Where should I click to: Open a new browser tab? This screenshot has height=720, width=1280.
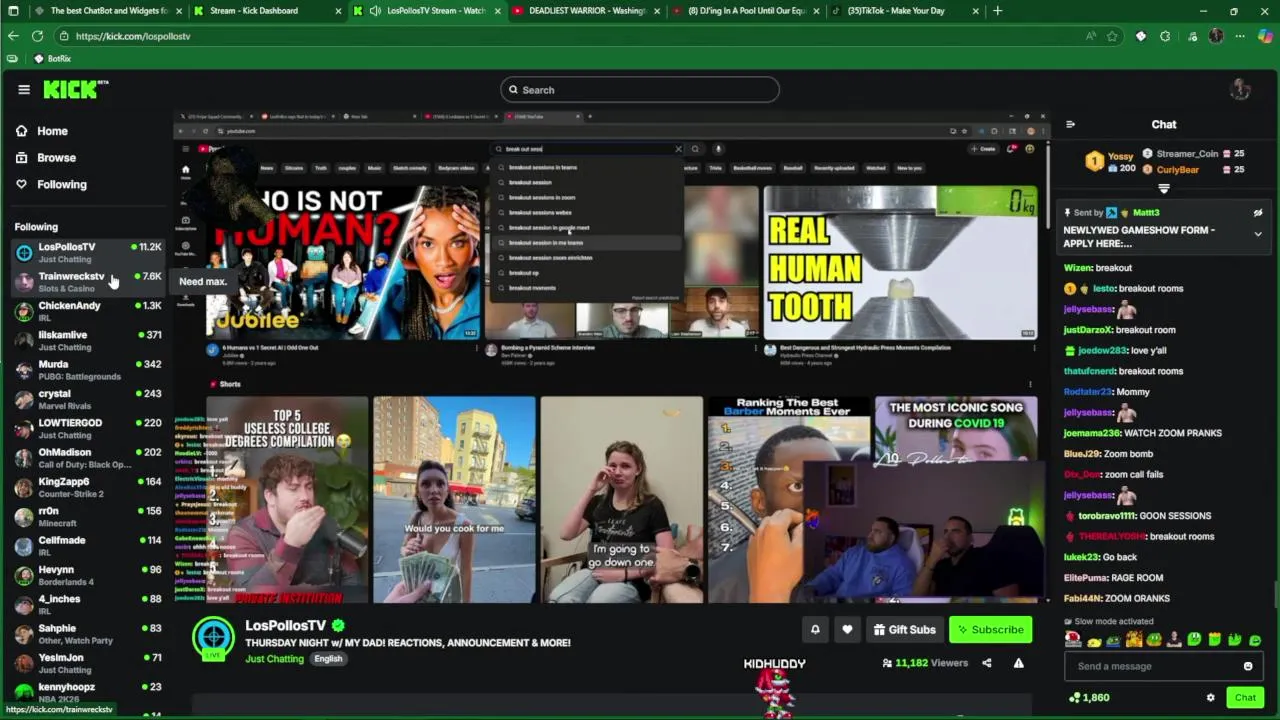click(x=997, y=11)
